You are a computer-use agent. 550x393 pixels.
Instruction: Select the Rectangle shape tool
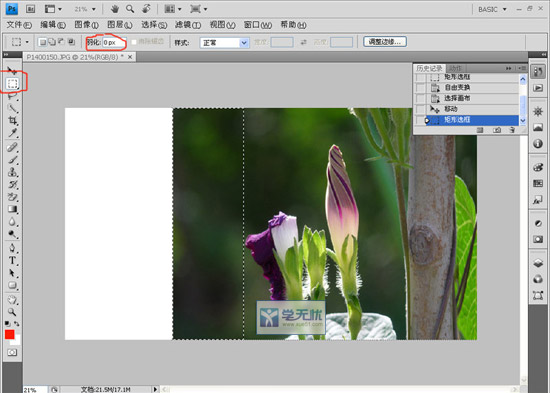click(12, 285)
